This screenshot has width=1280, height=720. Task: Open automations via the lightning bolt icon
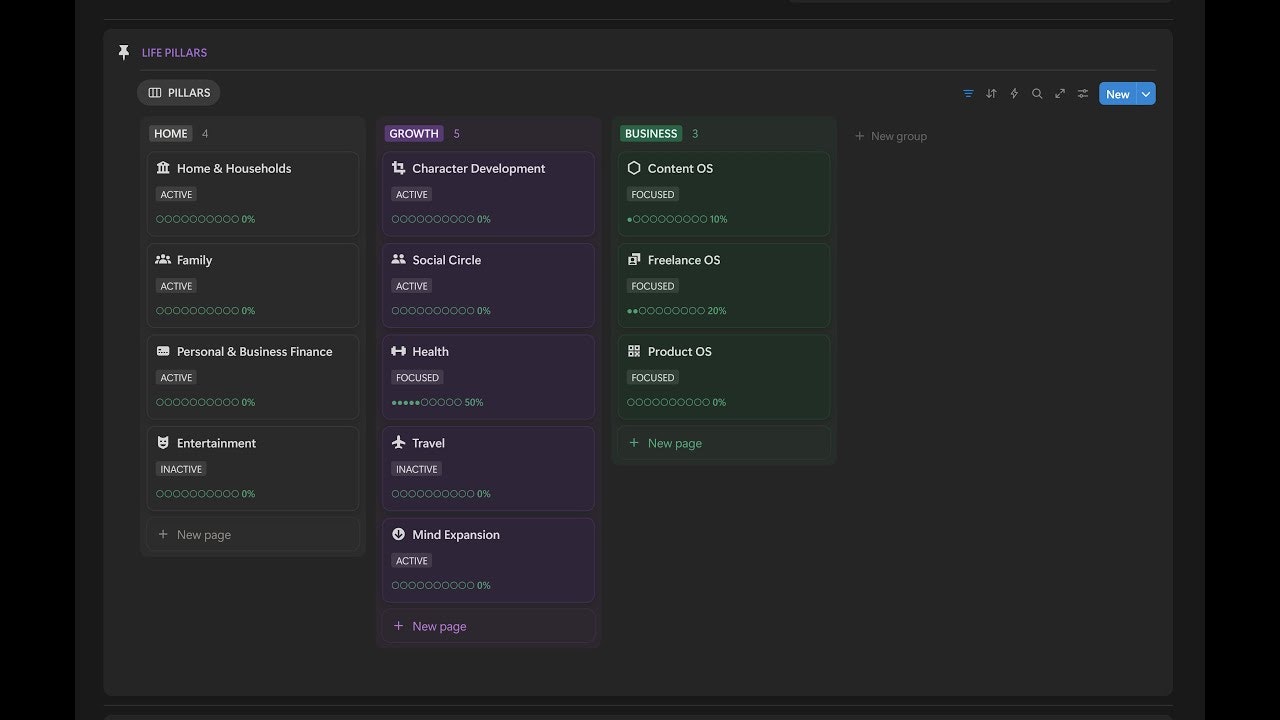click(x=1014, y=94)
